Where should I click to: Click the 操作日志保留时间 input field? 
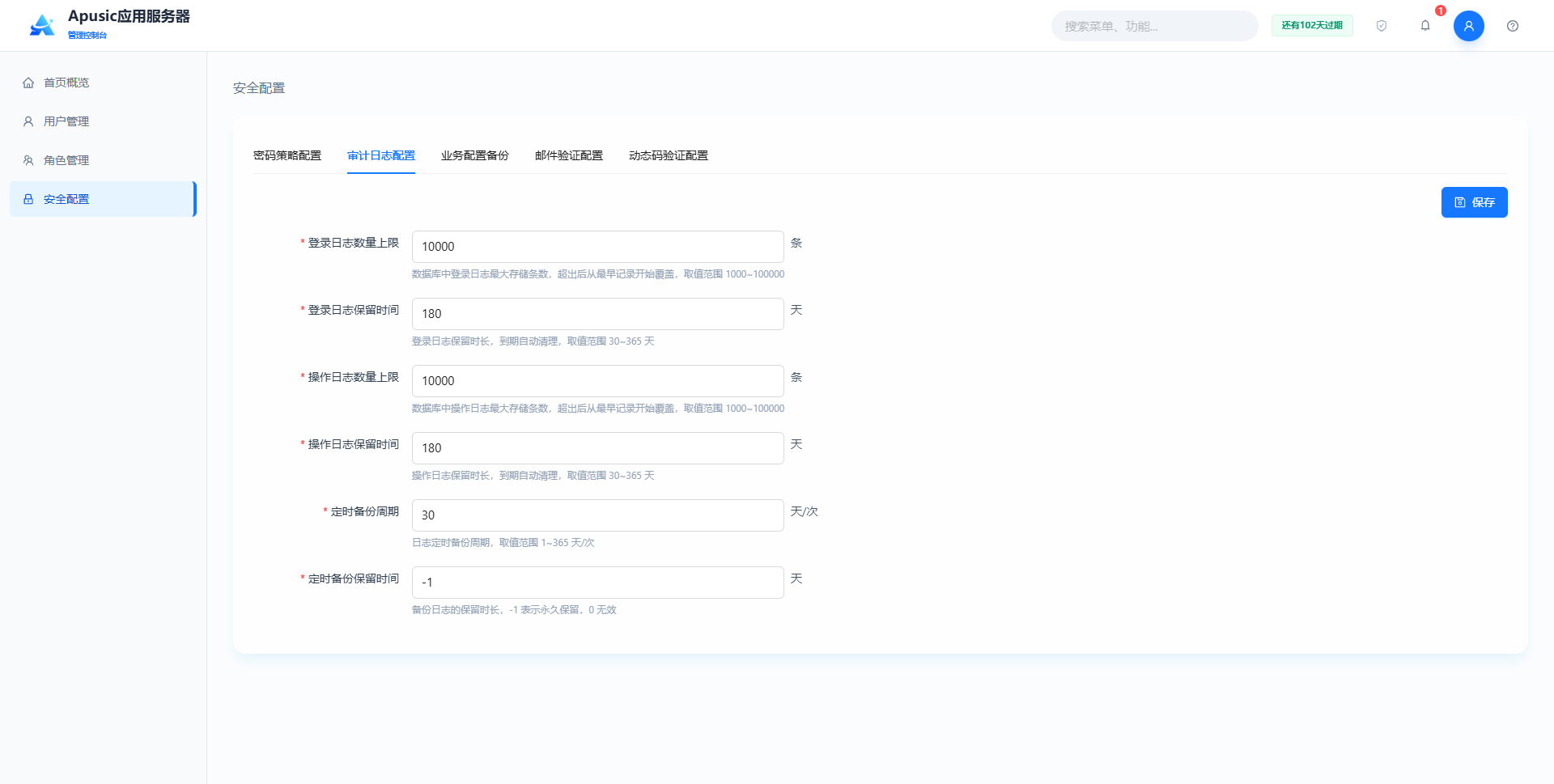[598, 448]
